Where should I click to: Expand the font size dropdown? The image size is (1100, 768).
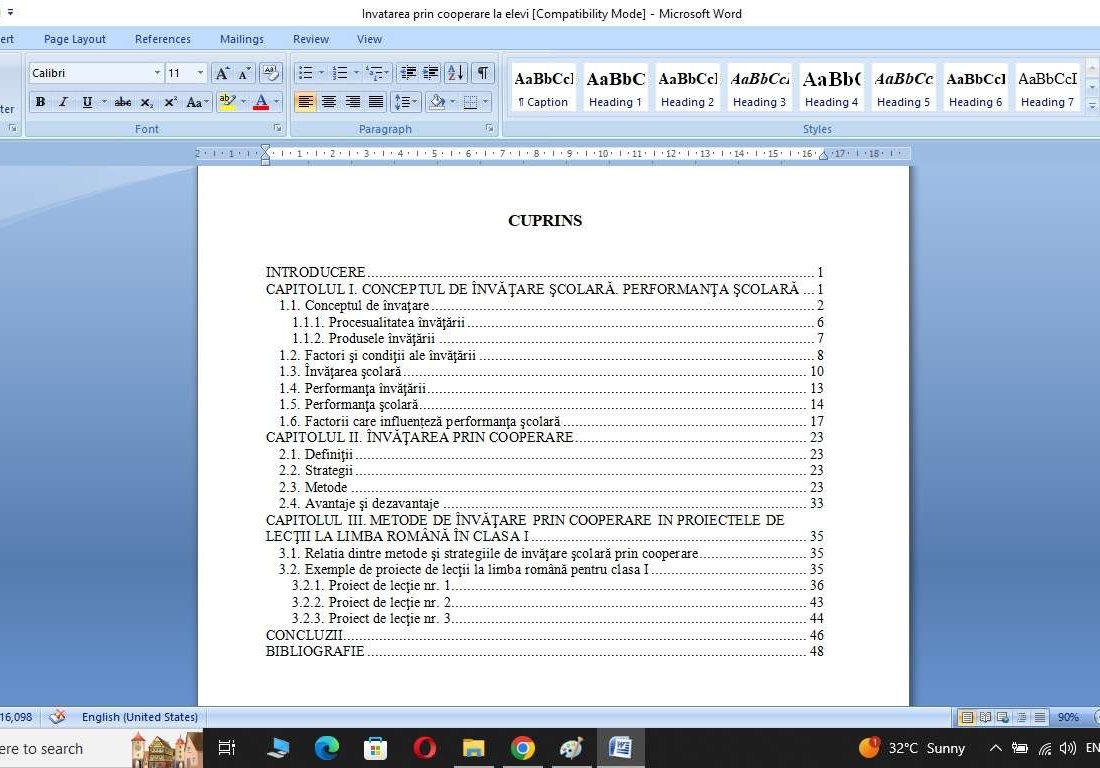(200, 73)
